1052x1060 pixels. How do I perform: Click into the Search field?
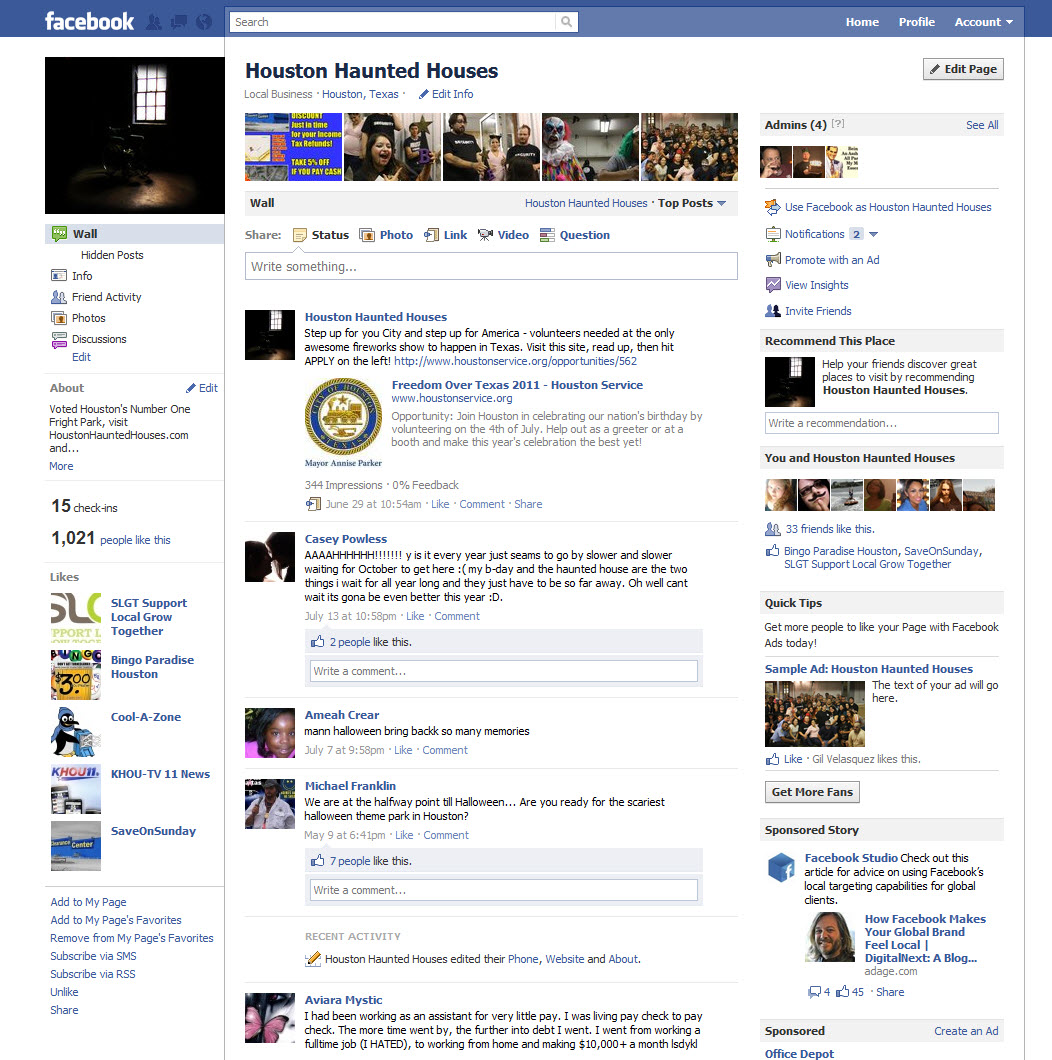coord(393,22)
